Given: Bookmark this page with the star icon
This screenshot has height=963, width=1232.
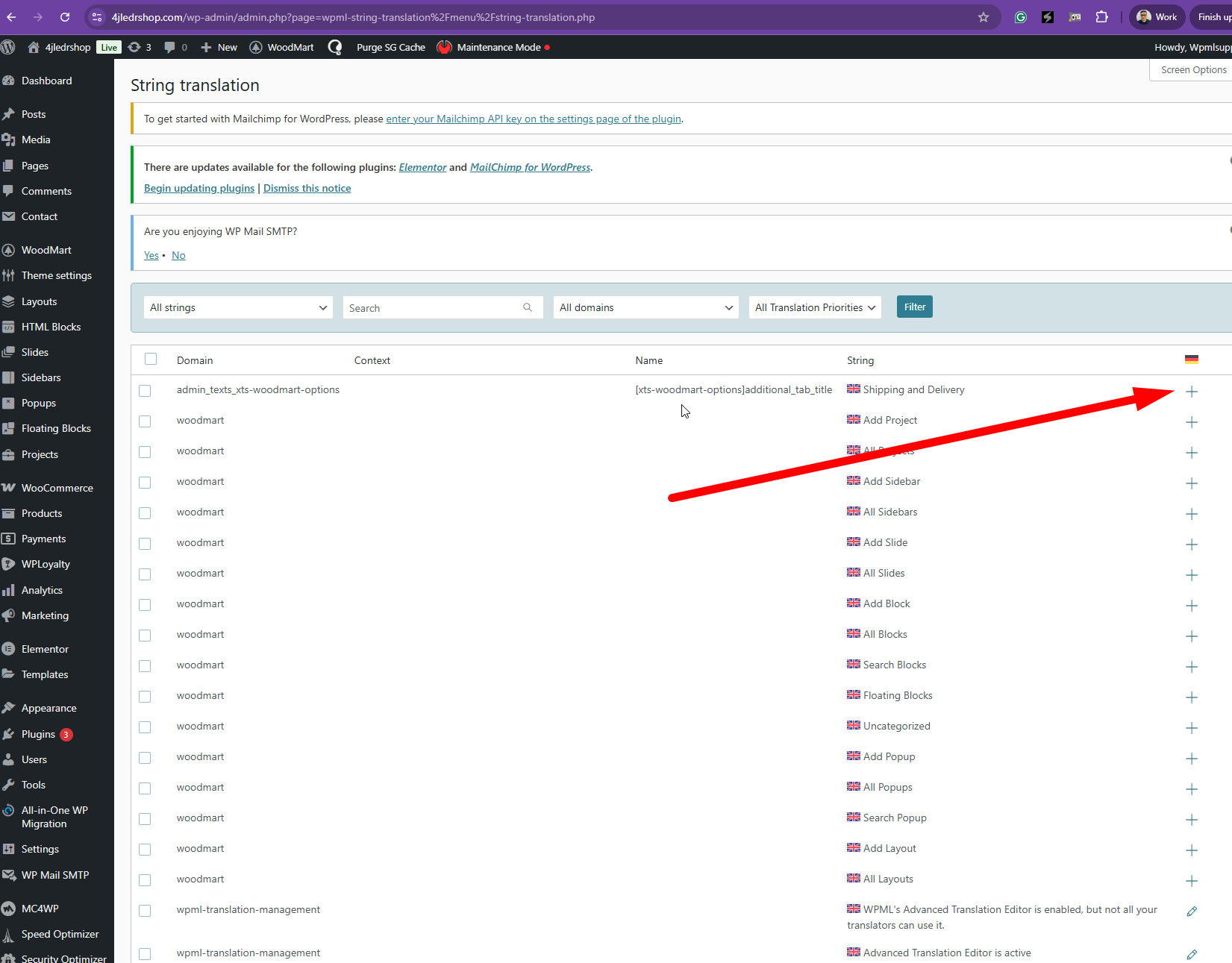Looking at the screenshot, I should [984, 17].
